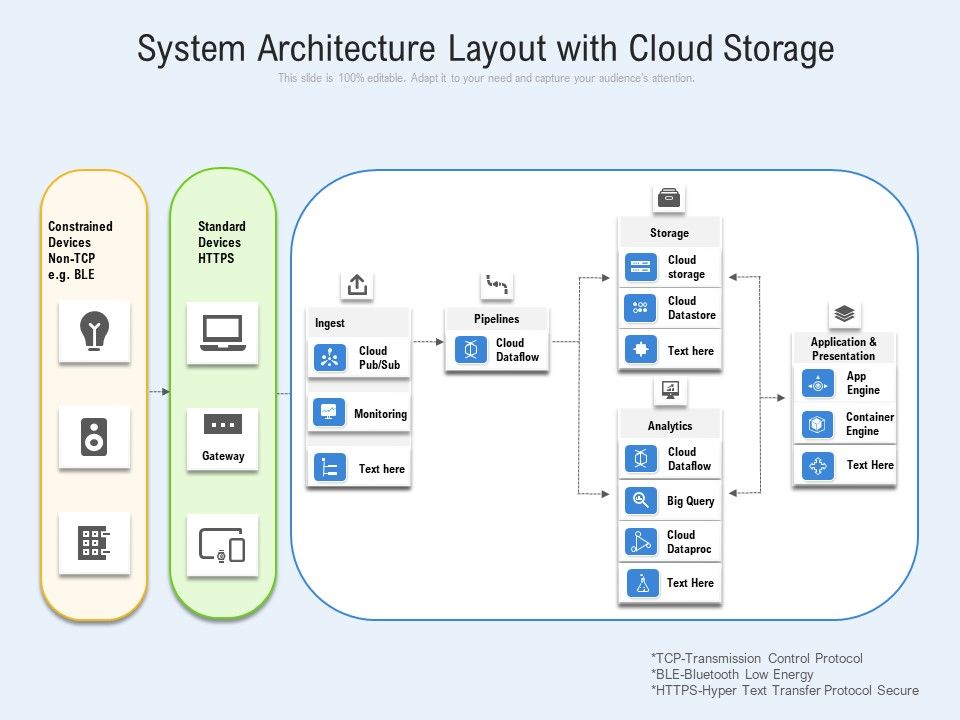Screen dimensions: 960x720
Task: Click the 'Application & Presentation' header
Action: click(843, 349)
